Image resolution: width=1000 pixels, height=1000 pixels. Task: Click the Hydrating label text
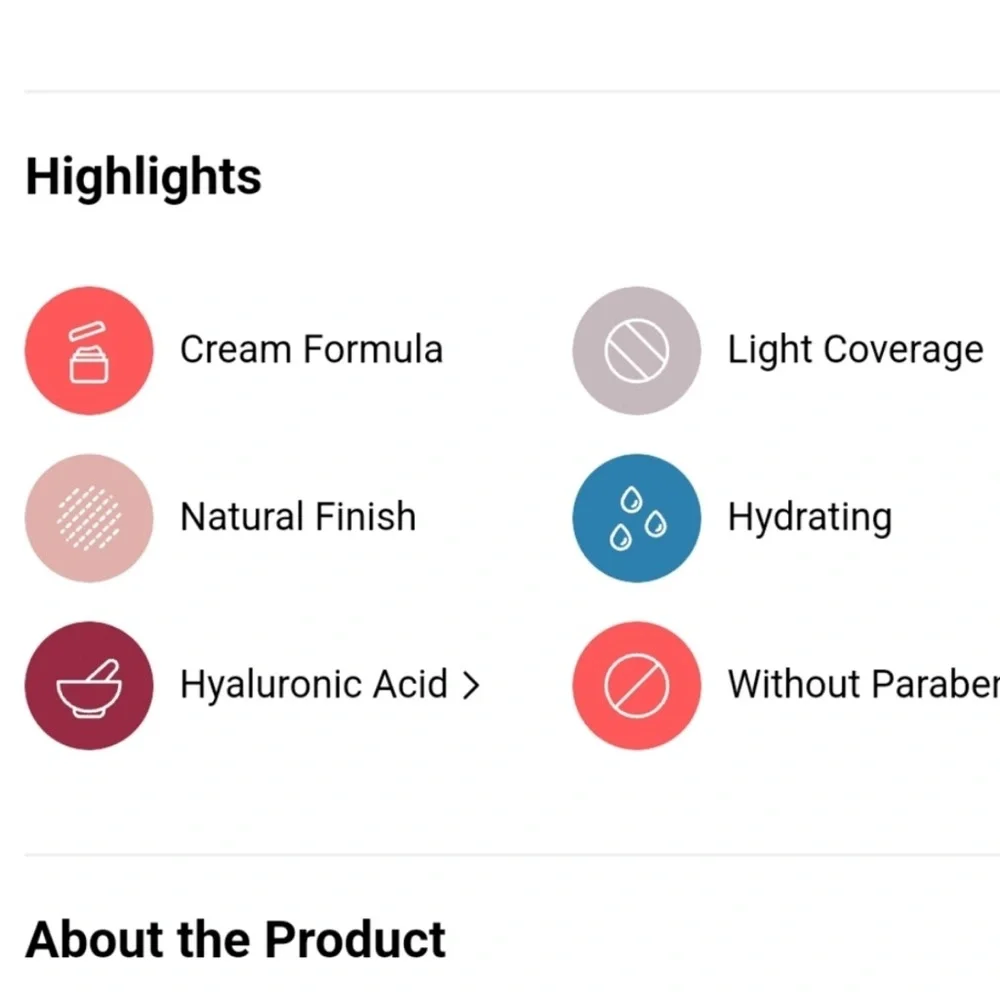809,518
